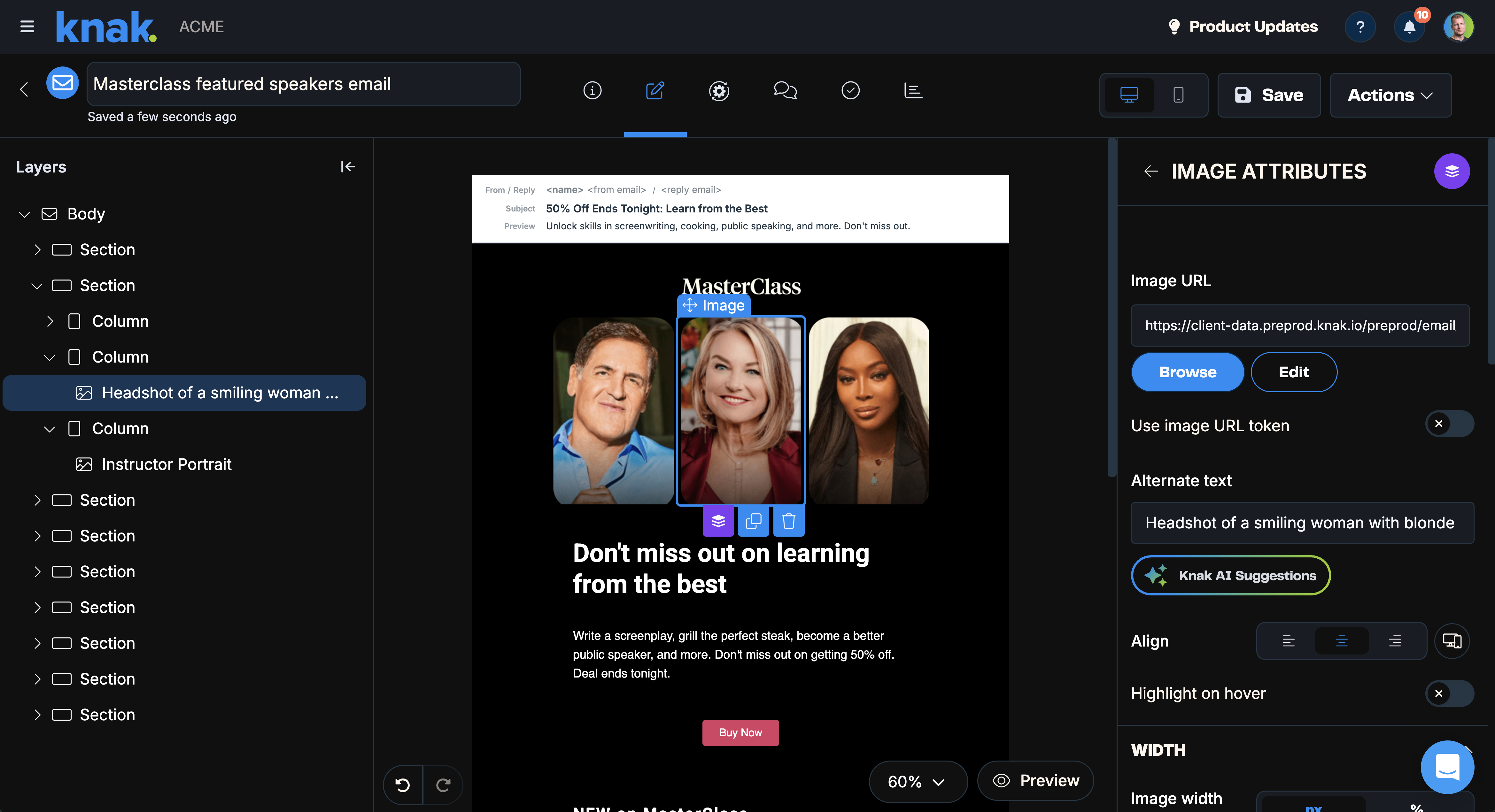This screenshot has width=1495, height=812.
Task: Open user profile avatar
Action: pos(1459,27)
